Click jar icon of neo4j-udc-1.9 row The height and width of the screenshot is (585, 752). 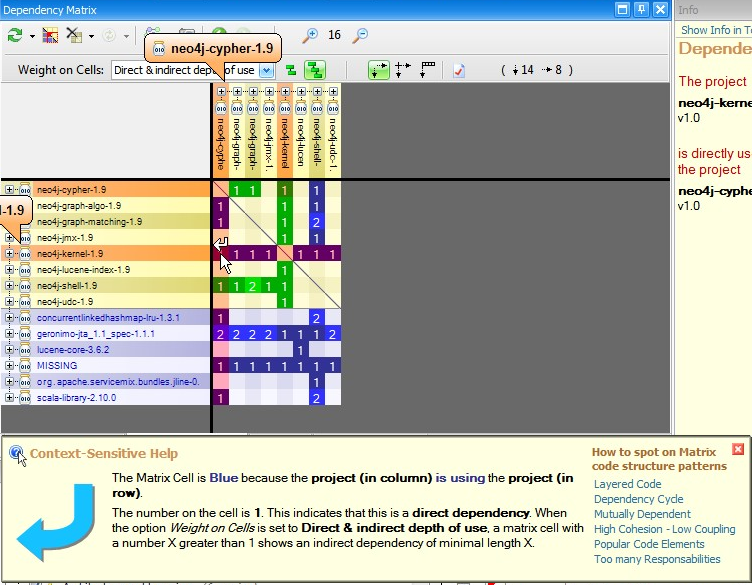[25, 302]
